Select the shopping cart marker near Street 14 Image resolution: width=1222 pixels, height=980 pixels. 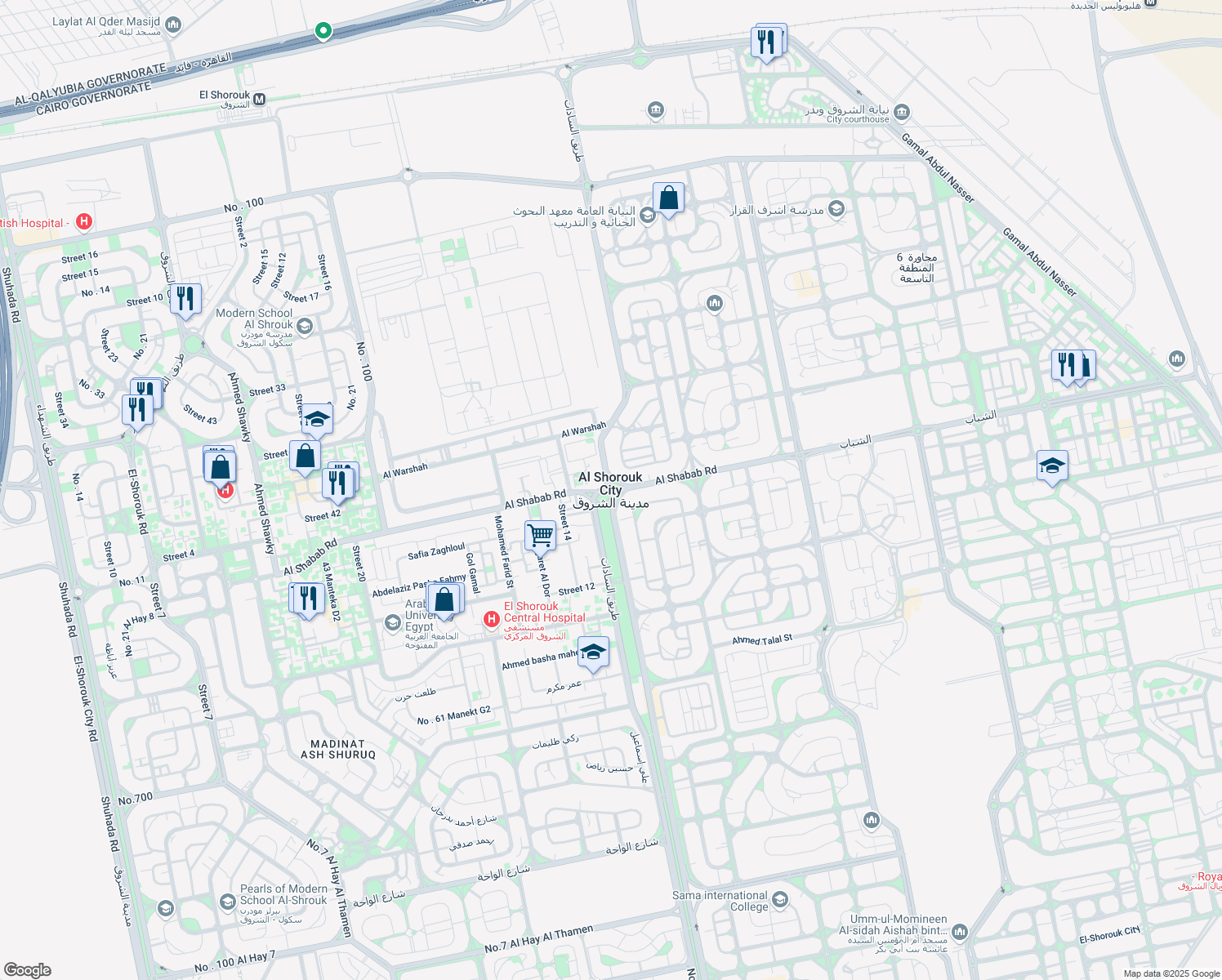(541, 537)
